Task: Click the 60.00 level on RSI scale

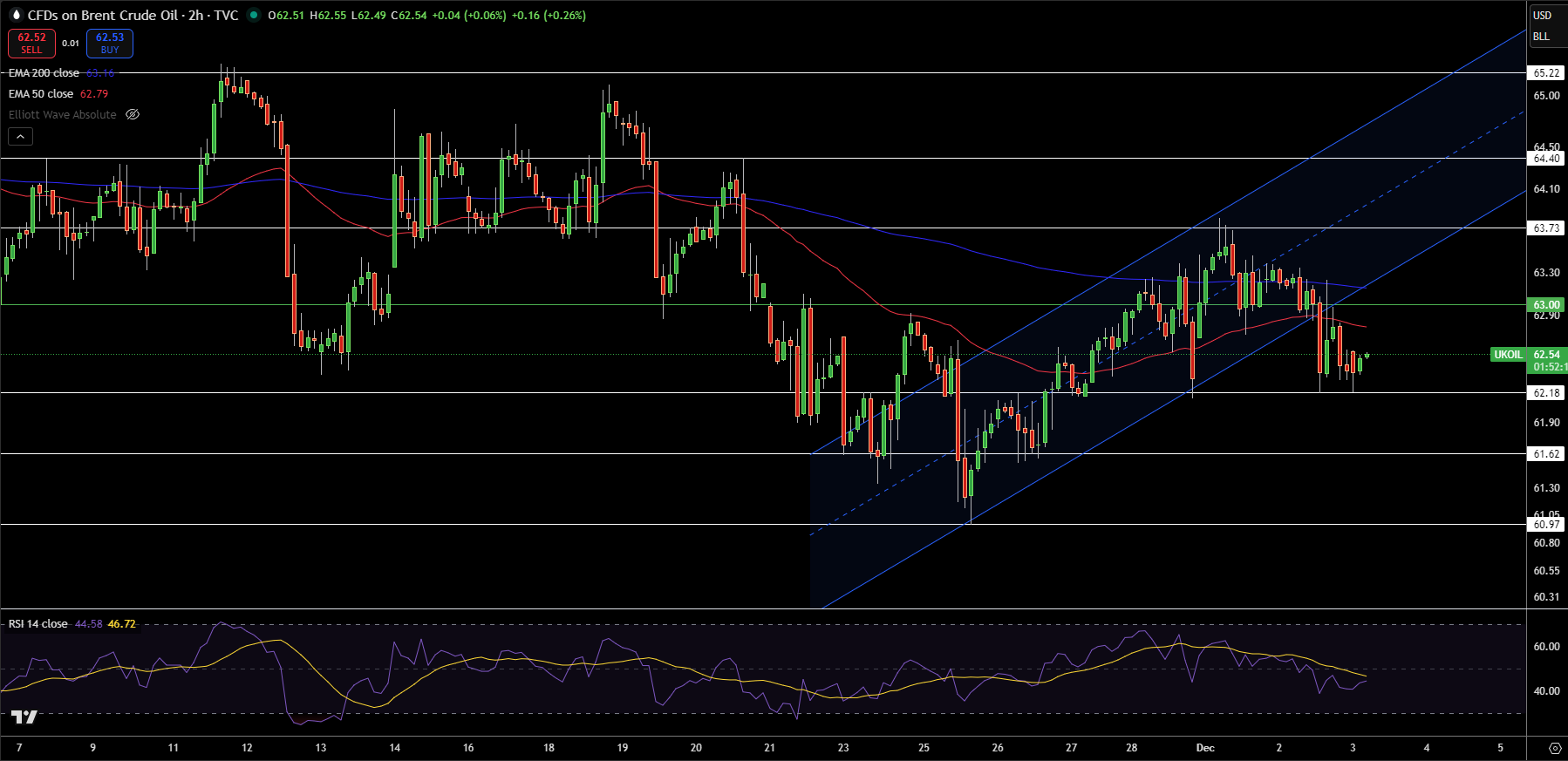Action: pos(1547,647)
